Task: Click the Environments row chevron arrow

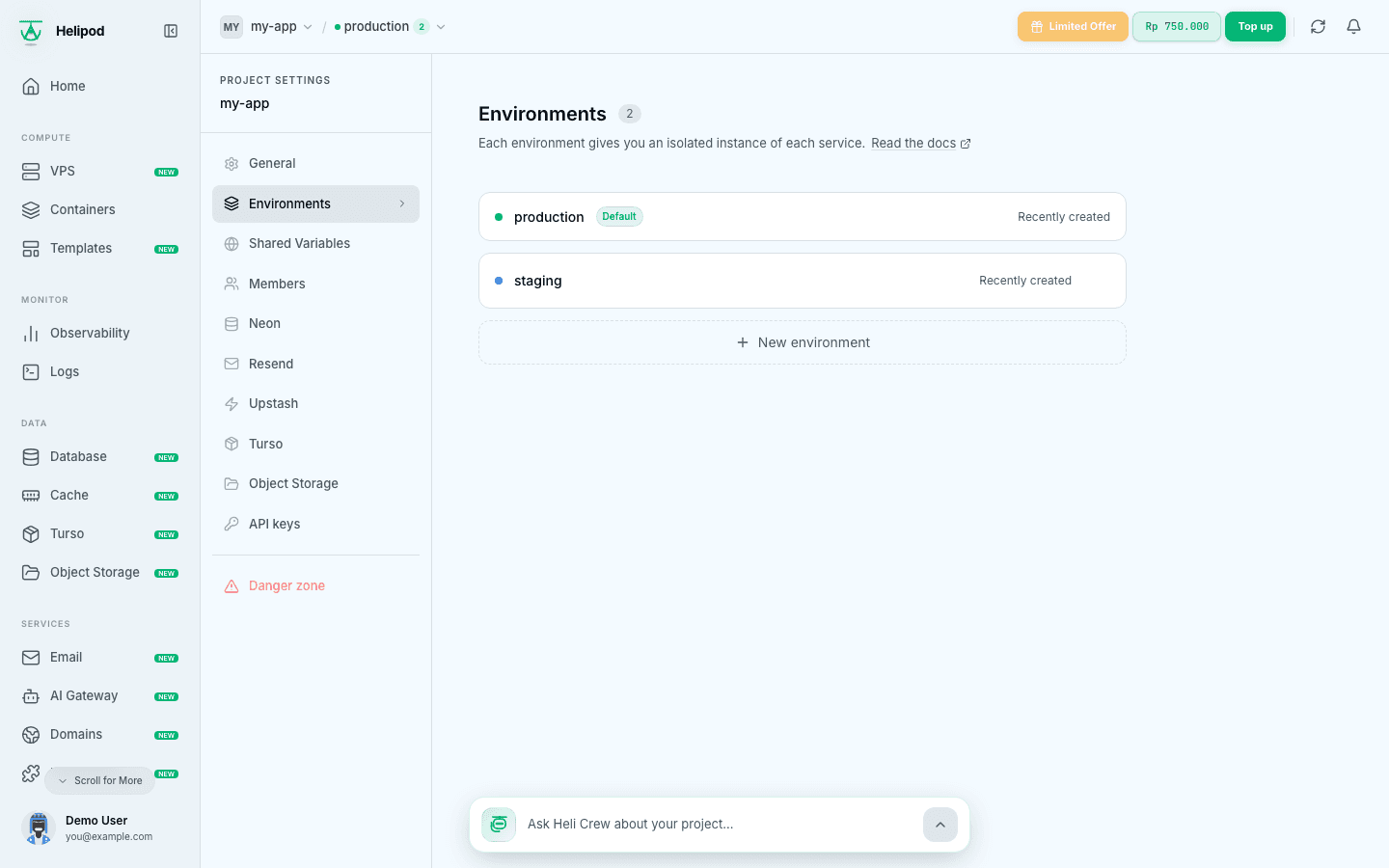Action: [402, 203]
